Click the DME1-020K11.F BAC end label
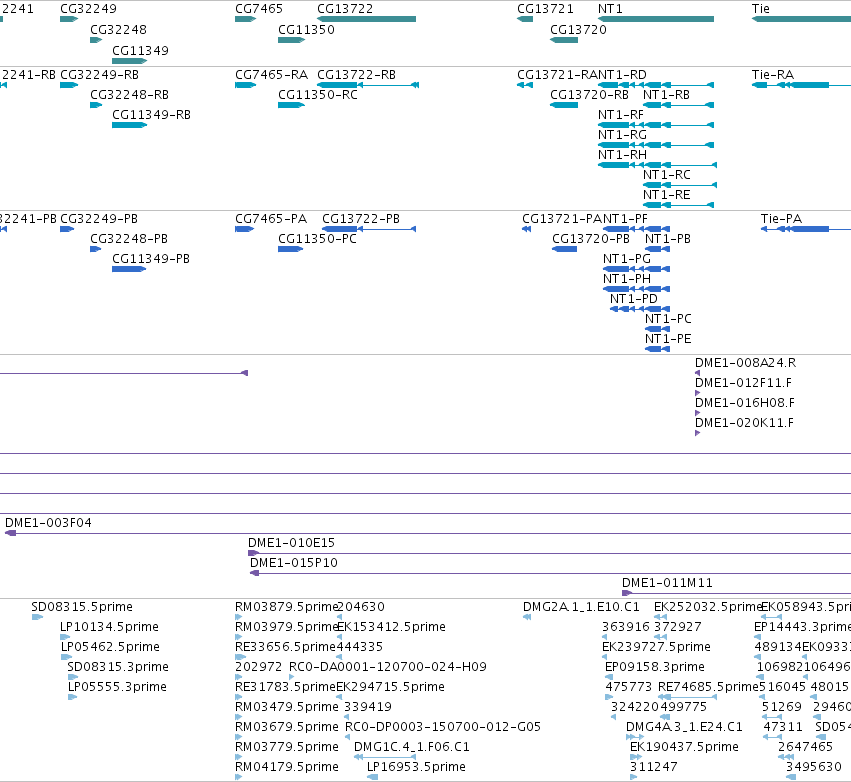The height and width of the screenshot is (782, 851). (x=744, y=423)
